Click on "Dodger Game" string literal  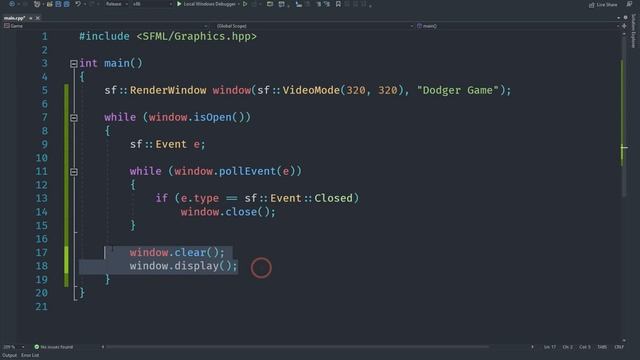click(x=458, y=90)
